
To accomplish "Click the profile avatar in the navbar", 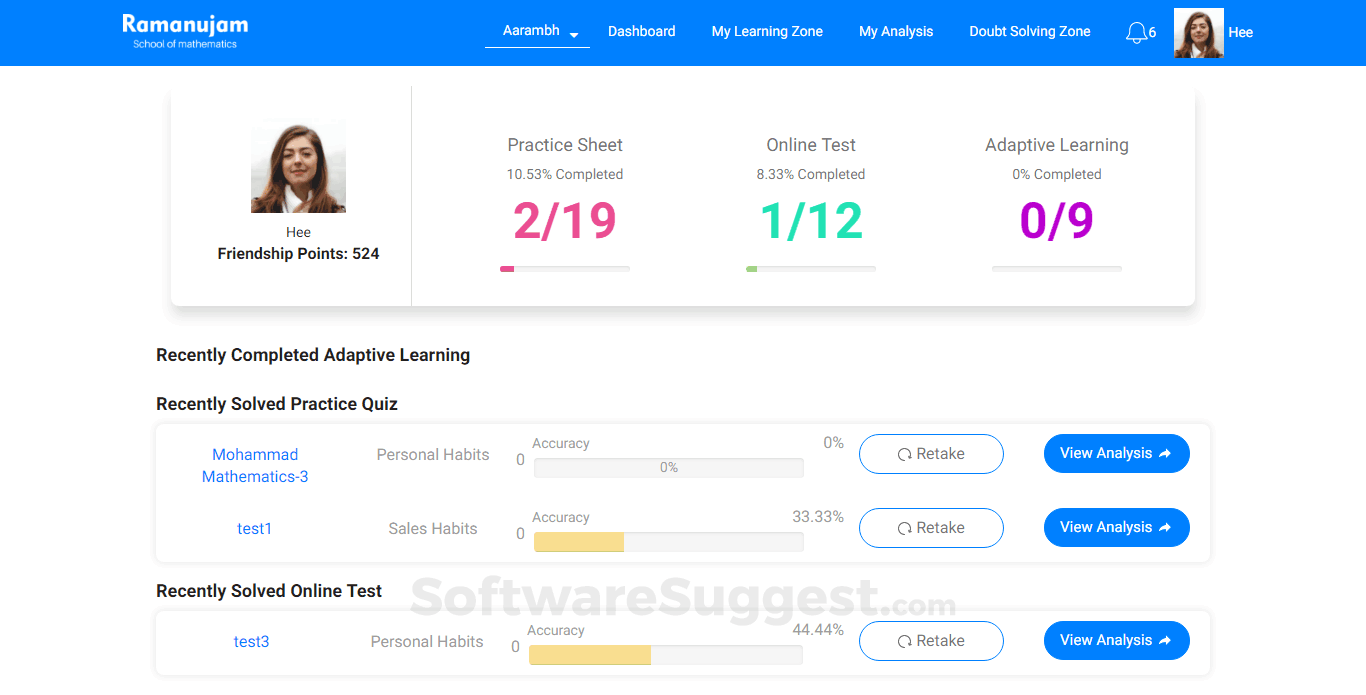I will [1198, 33].
